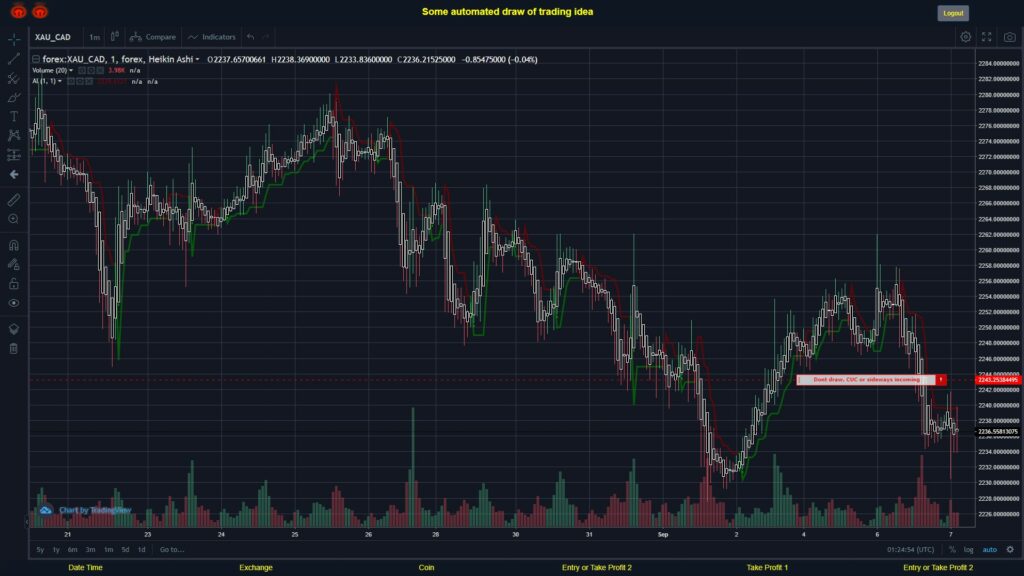Open axis settings gear at bottom right
The image size is (1024, 576).
1010,550
